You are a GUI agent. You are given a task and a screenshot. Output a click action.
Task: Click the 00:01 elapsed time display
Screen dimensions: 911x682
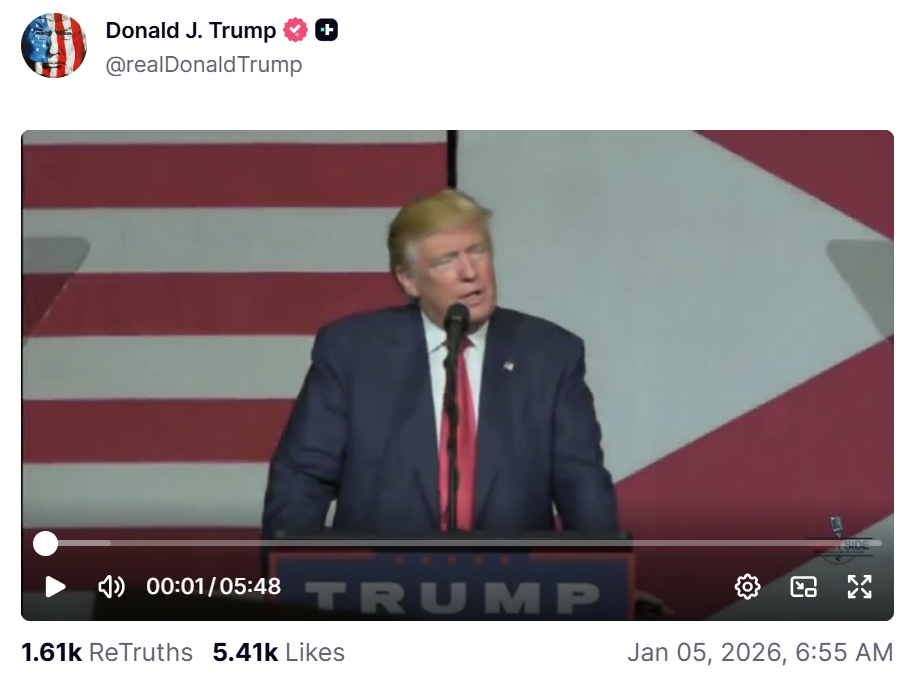click(175, 586)
